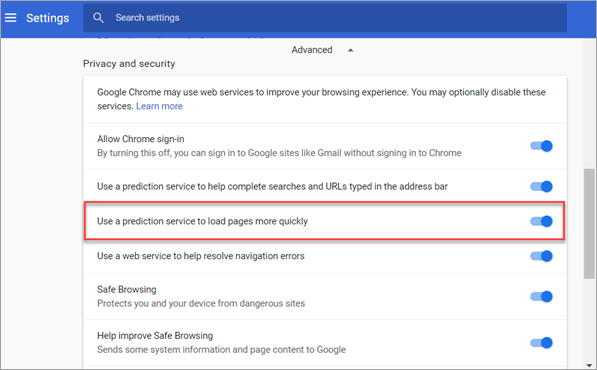Screen dimensions: 597x370
Task: Click 'Use a web service to help resolve' text
Action: tap(201, 256)
